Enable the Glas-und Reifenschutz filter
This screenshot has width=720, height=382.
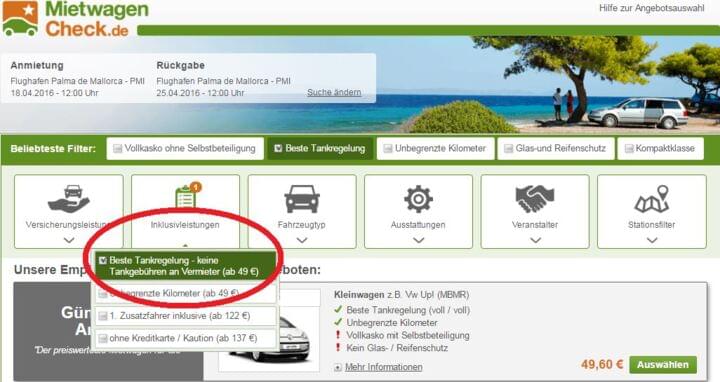556,149
